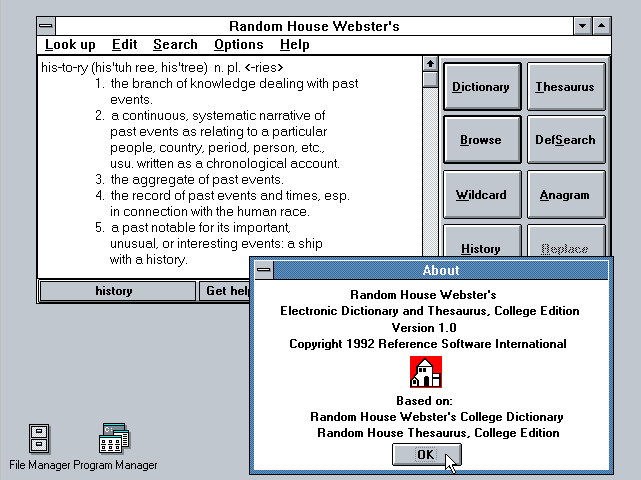Viewport: 641px width, 480px height.
Task: Open the About dialog's control menu box
Action: pos(264,270)
